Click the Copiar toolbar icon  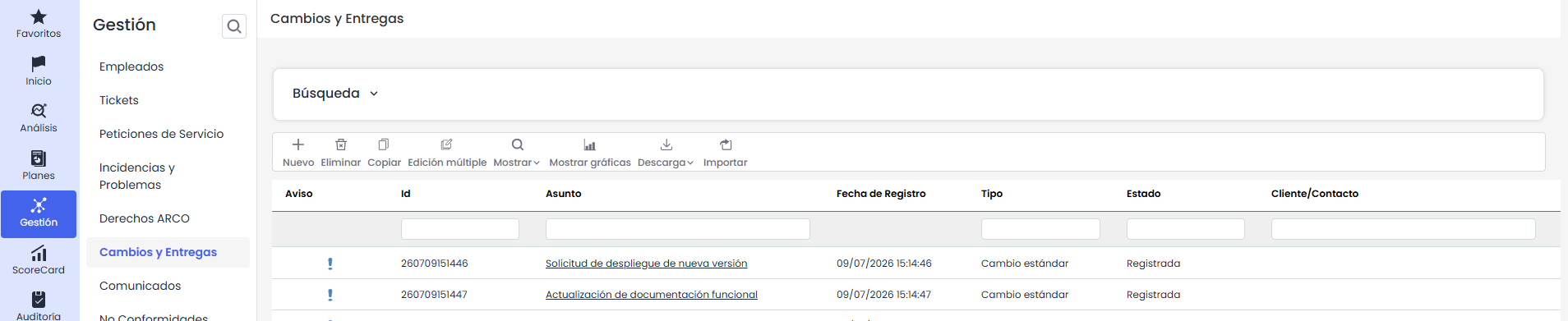tap(384, 144)
